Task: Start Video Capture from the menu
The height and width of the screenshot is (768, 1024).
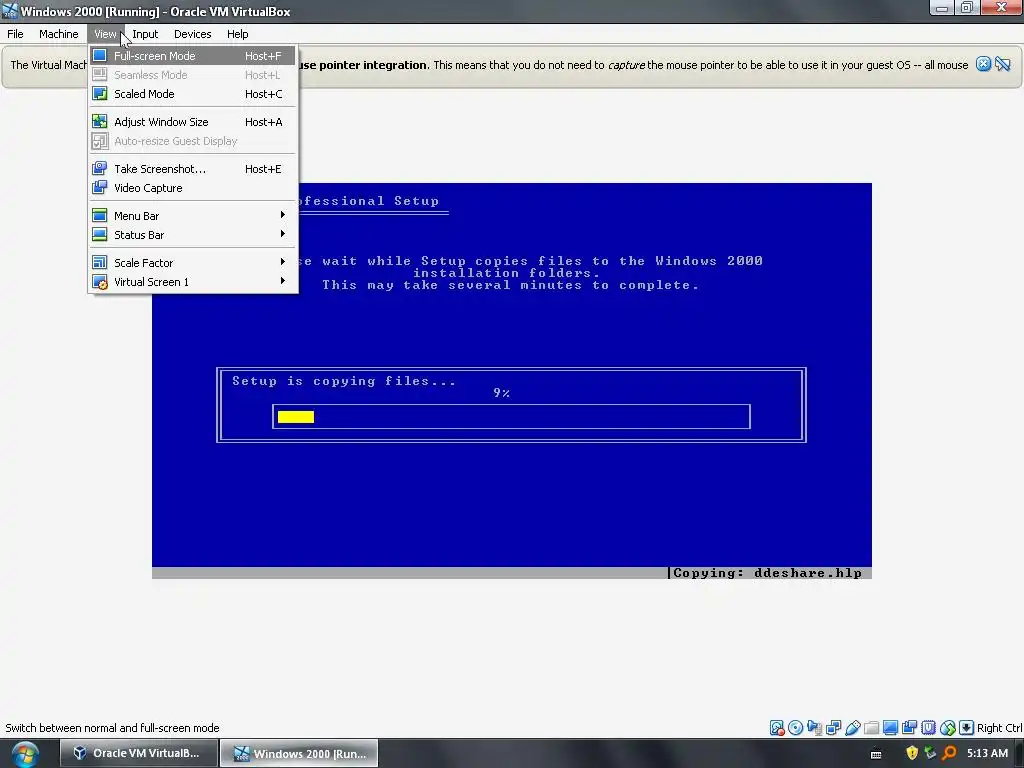Action: [x=193, y=188]
